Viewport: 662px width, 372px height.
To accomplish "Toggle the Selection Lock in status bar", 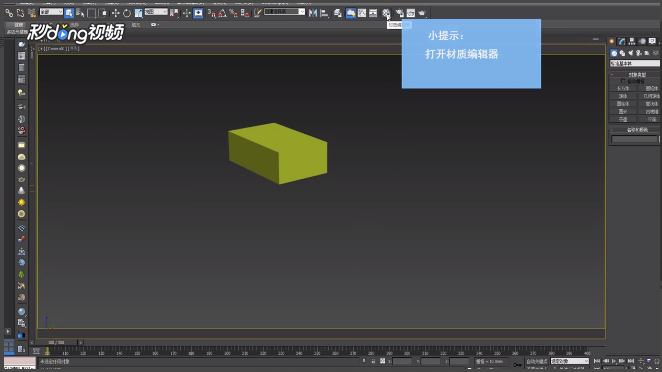I will 373,361.
